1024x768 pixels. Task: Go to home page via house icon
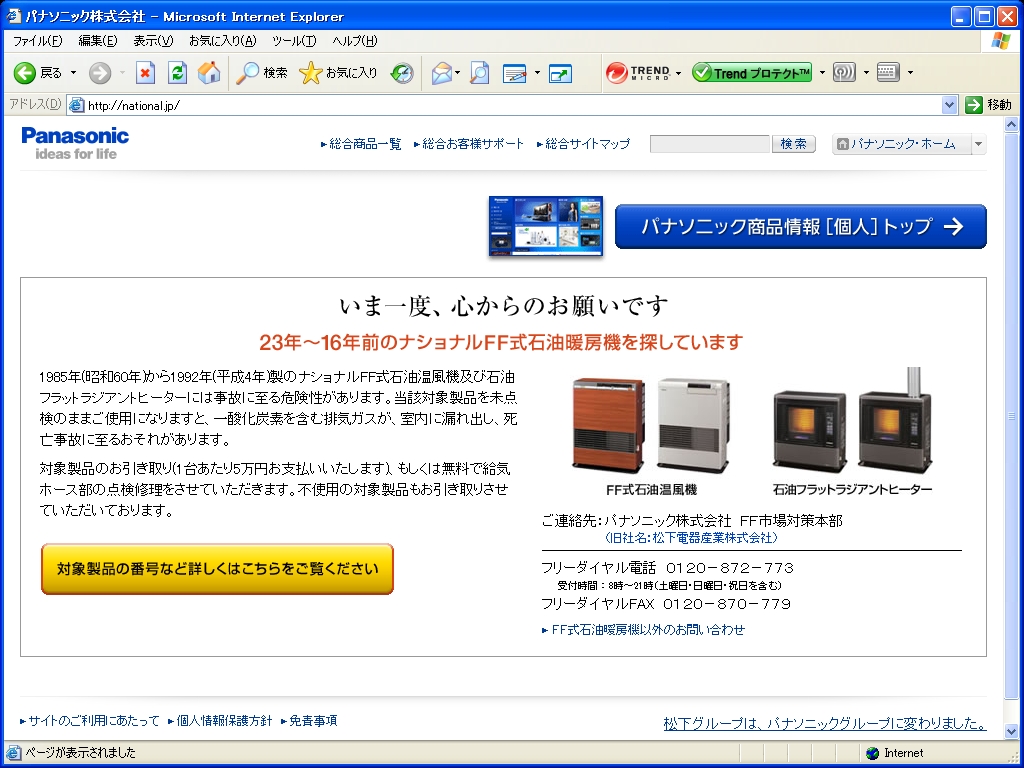(x=209, y=72)
